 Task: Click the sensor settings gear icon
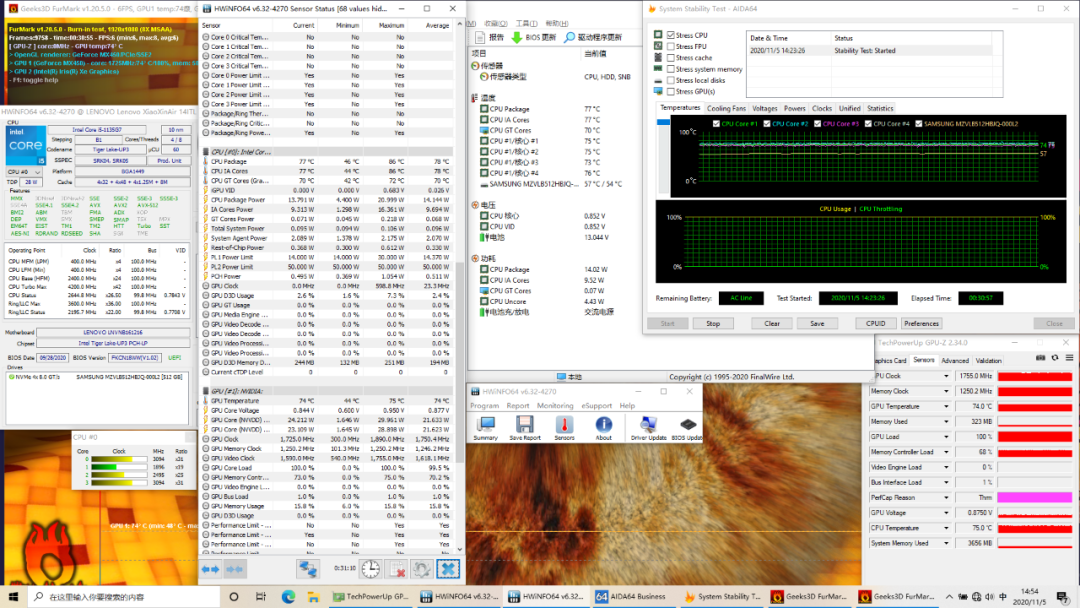click(x=422, y=569)
